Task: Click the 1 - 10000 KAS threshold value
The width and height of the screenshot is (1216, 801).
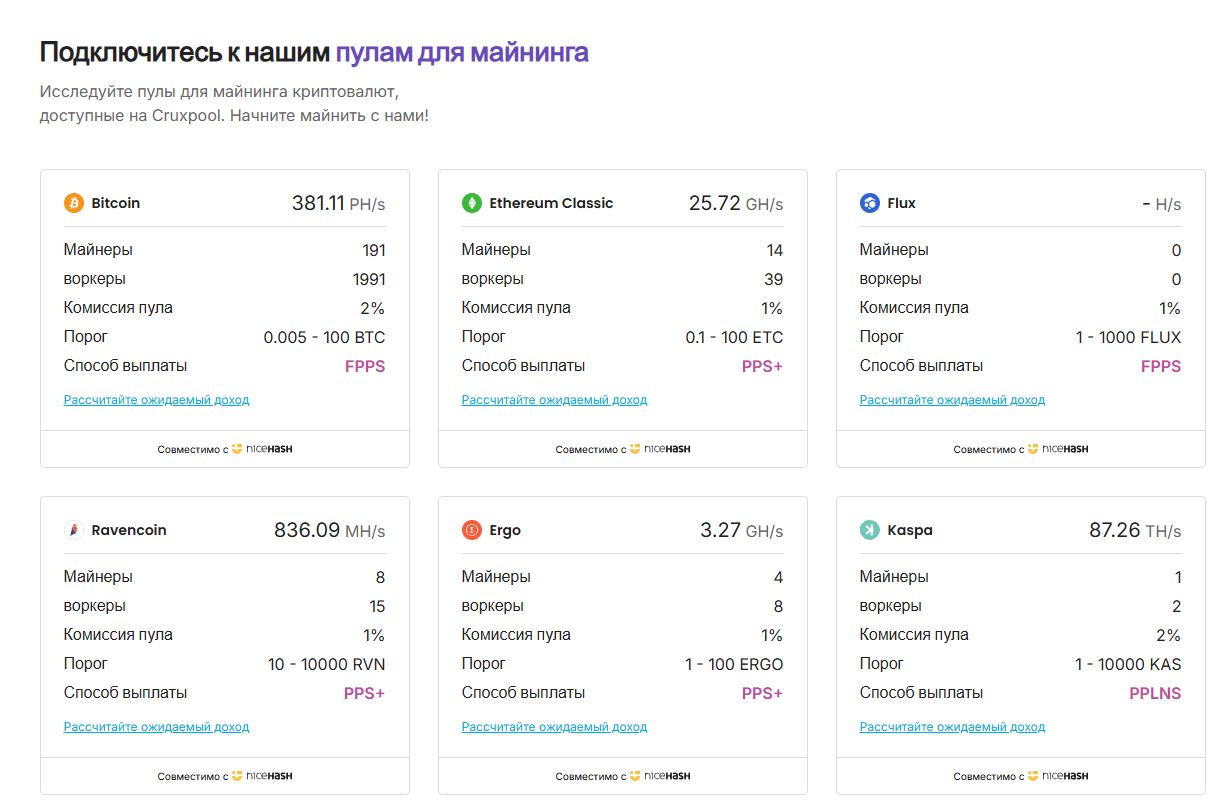Action: pyautogui.click(x=1129, y=665)
